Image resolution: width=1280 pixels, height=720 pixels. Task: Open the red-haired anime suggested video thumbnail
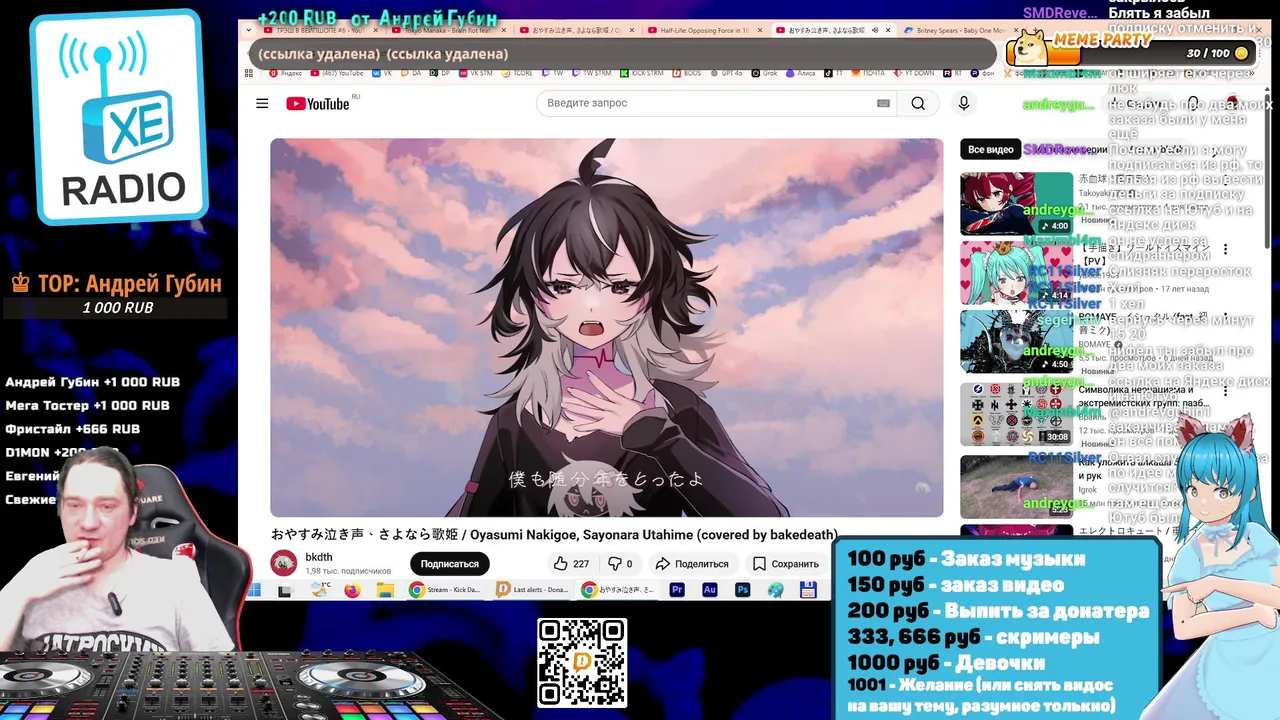pyautogui.click(x=1016, y=203)
